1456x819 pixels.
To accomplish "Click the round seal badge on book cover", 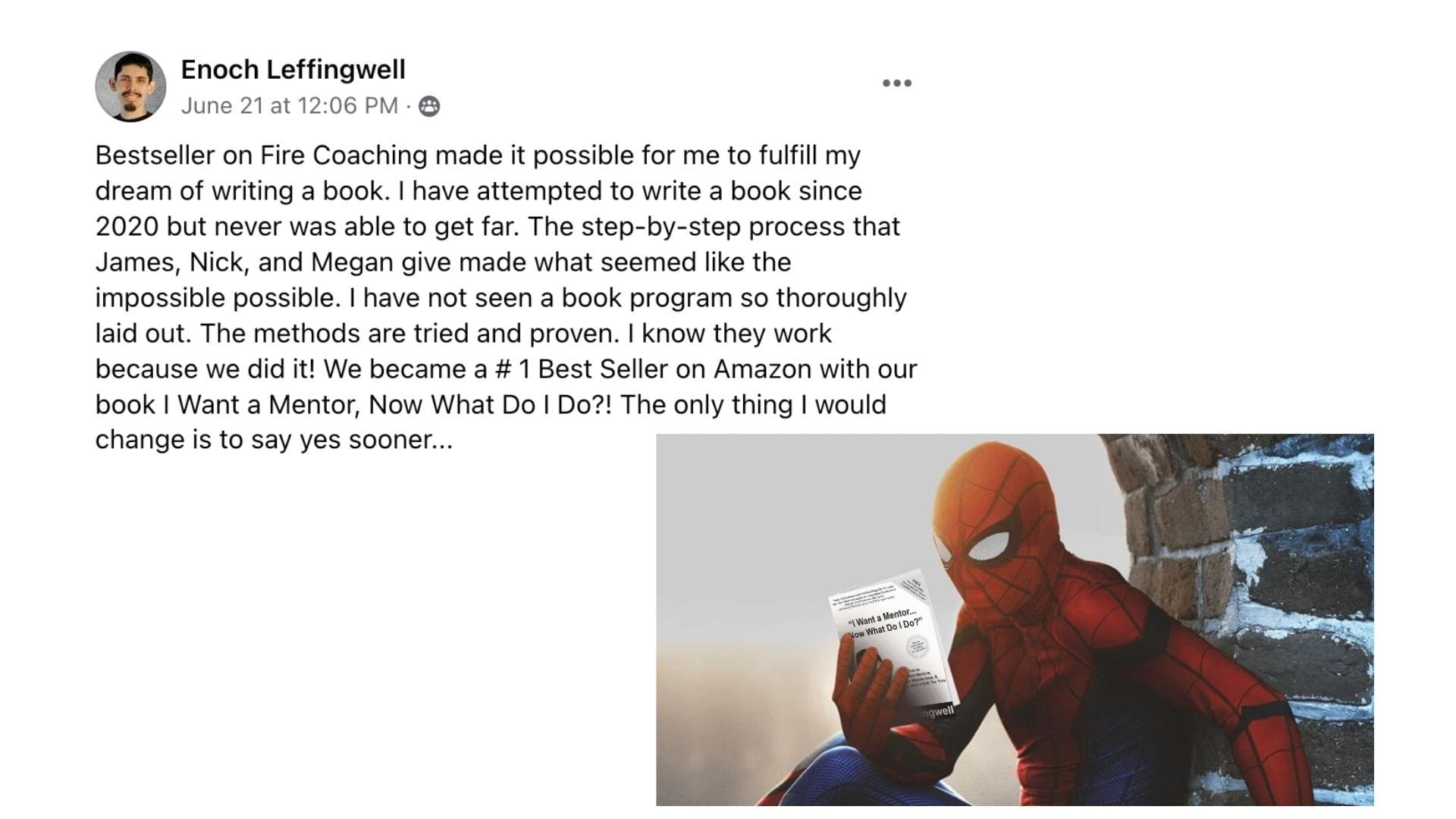I will click(x=917, y=647).
